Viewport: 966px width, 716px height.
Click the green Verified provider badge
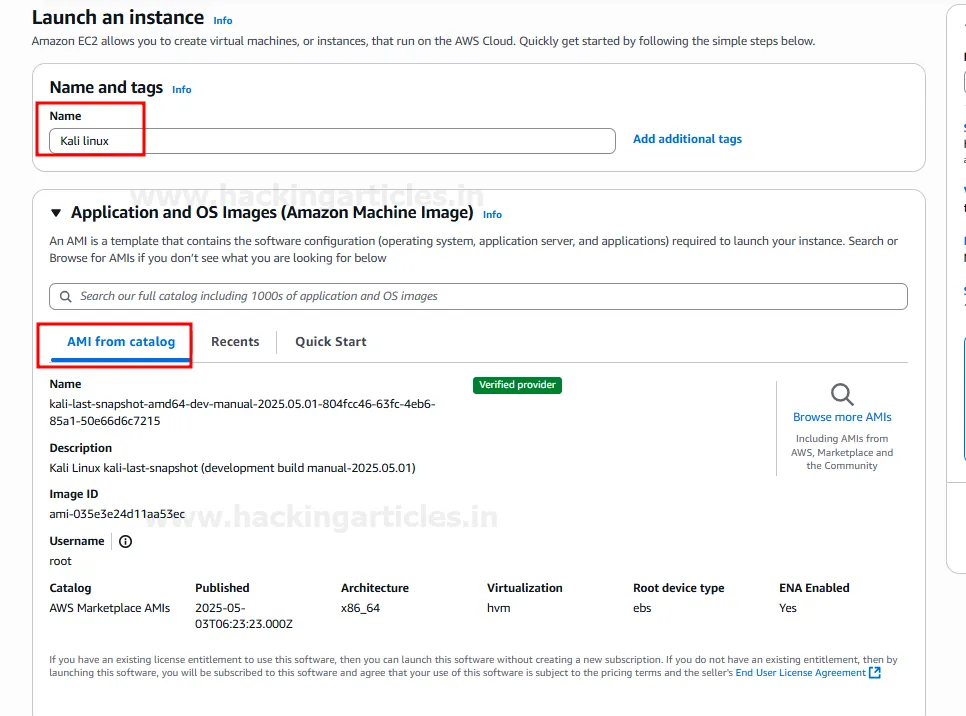coord(517,385)
